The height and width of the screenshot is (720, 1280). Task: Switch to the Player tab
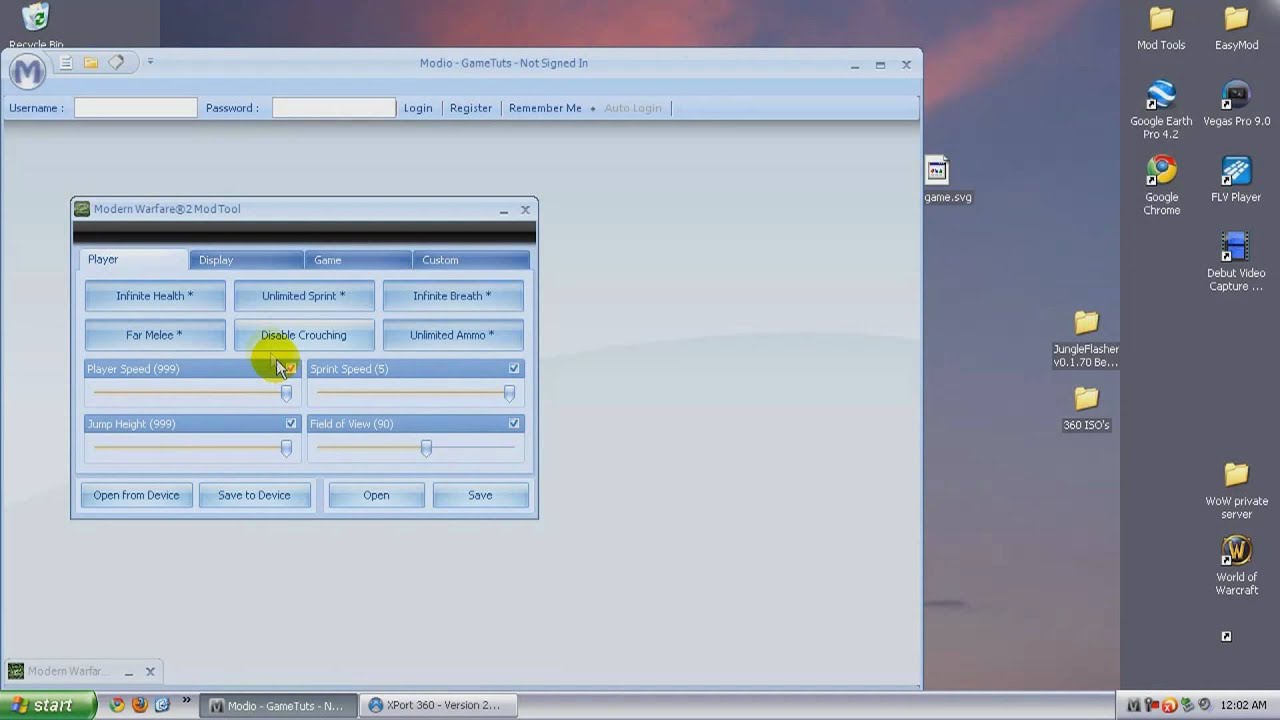[133, 259]
